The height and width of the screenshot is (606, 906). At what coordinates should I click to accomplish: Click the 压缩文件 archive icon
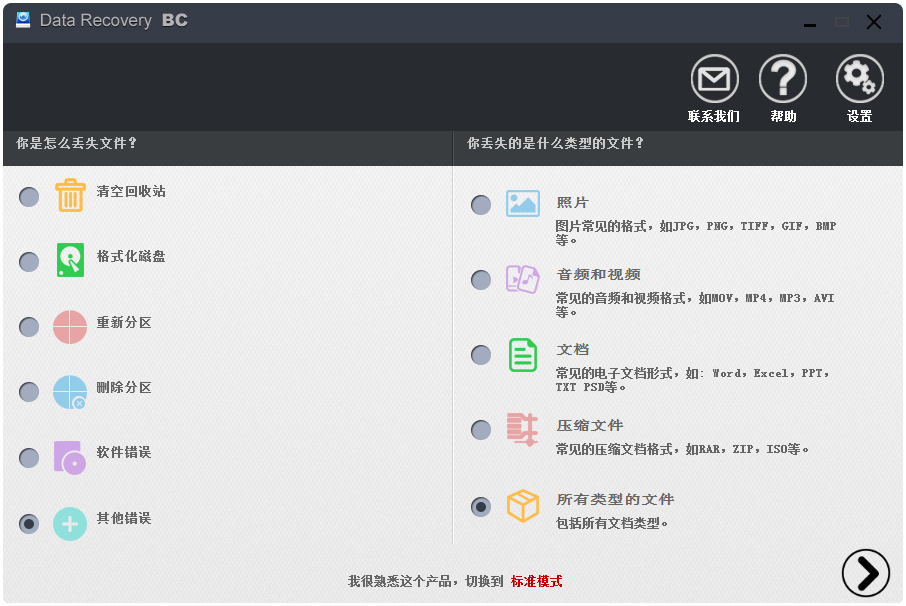tap(522, 430)
